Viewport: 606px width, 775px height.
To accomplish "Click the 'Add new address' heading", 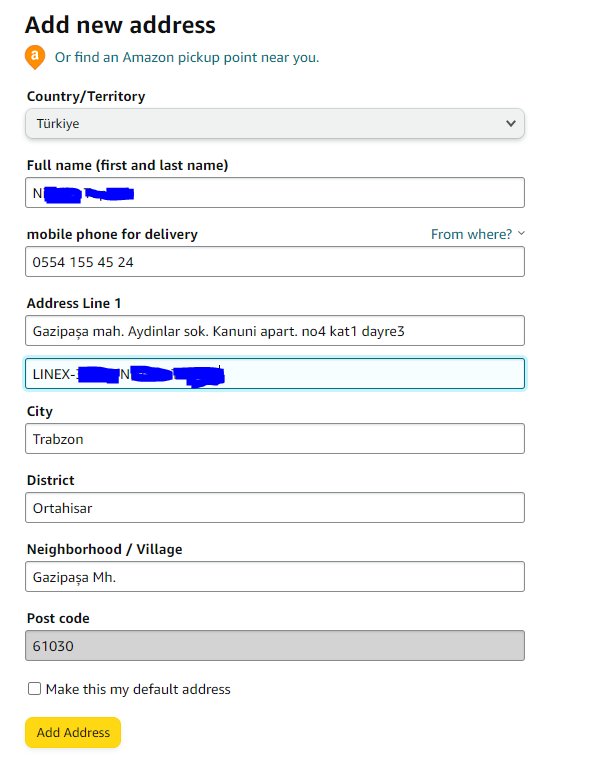I will click(x=120, y=25).
